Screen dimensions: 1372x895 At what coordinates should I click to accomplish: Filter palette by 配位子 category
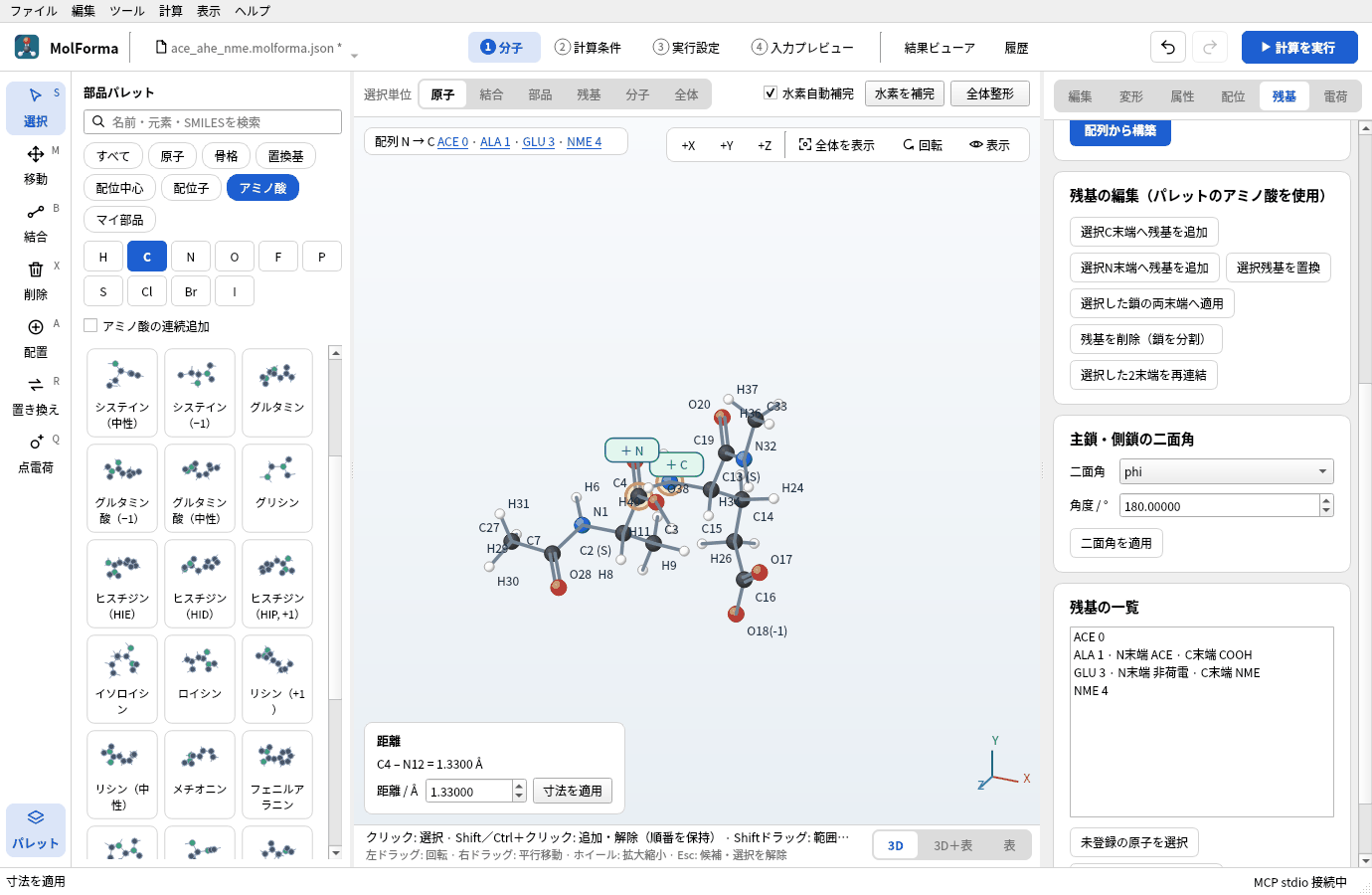(192, 188)
